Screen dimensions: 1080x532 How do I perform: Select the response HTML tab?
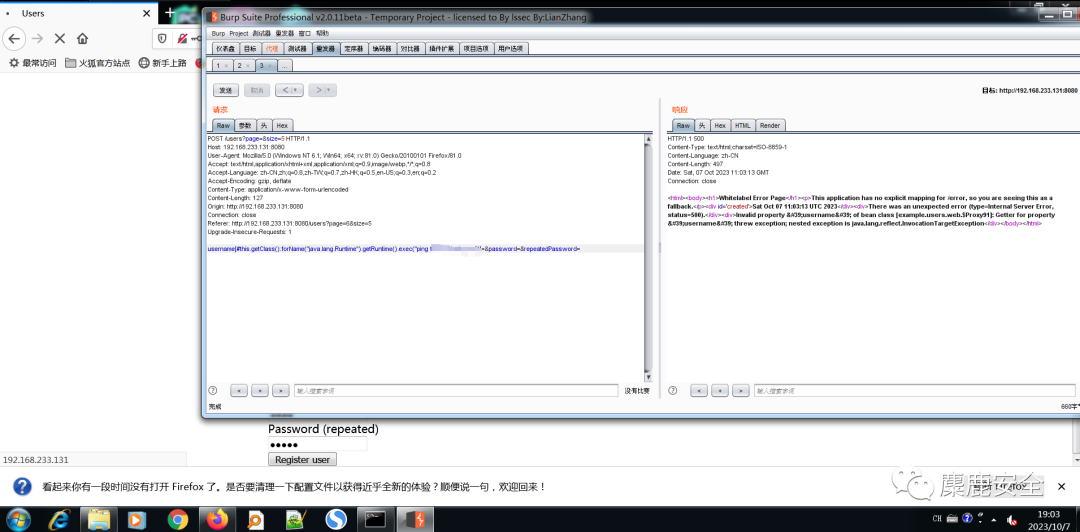742,125
